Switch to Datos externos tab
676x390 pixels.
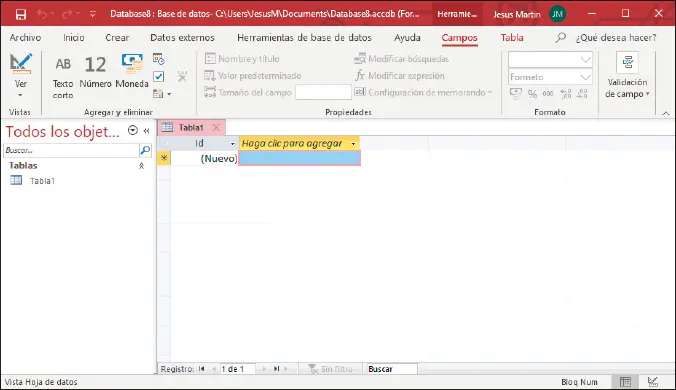182,38
